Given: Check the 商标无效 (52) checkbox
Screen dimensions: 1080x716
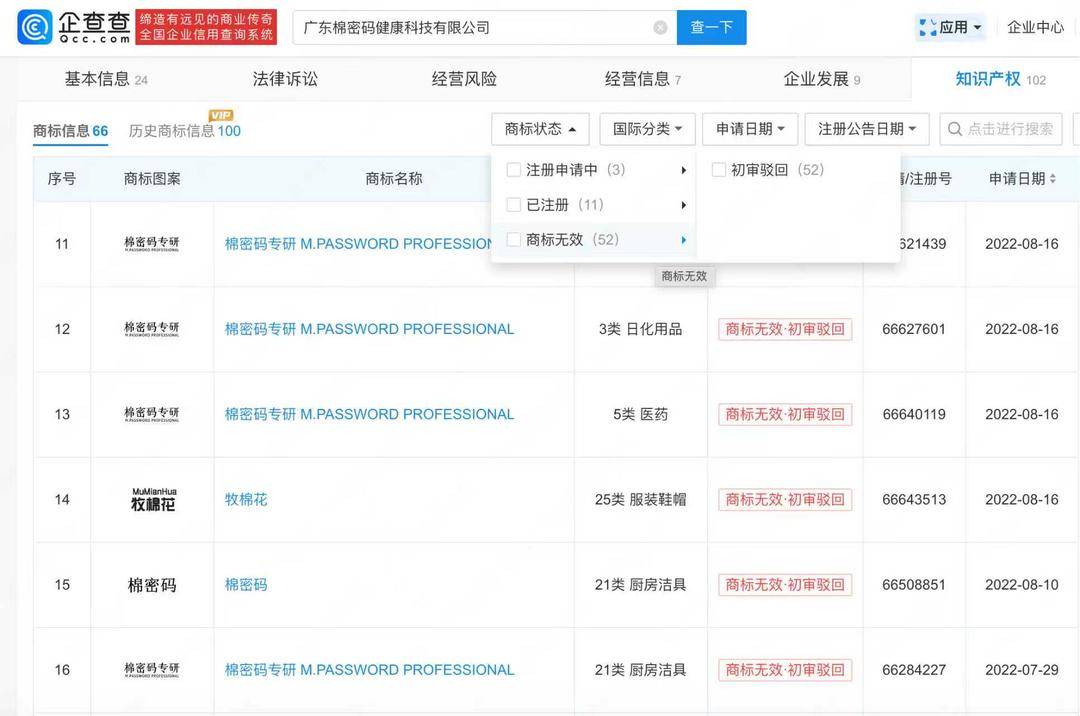Looking at the screenshot, I should click(513, 240).
